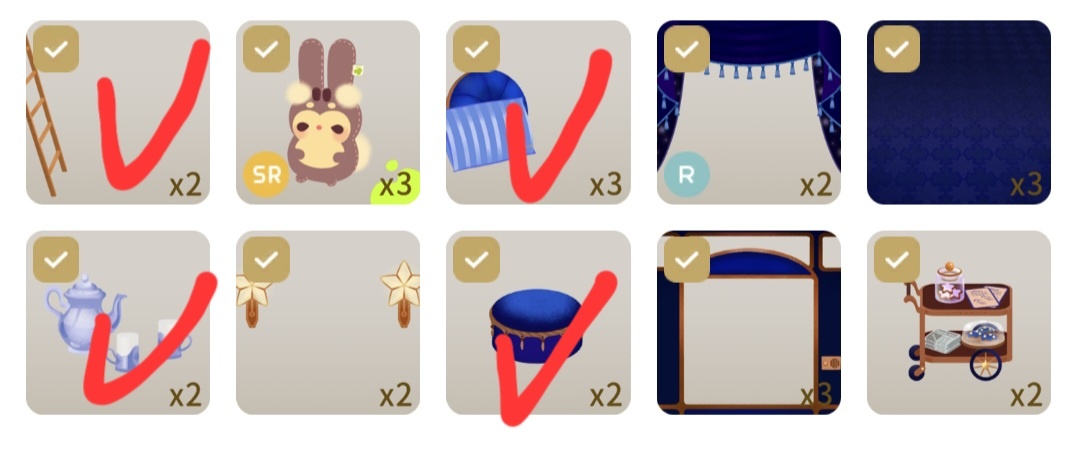This screenshot has width=1080, height=449.
Task: Uncheck the bunny plush checkbox
Action: coord(266,49)
